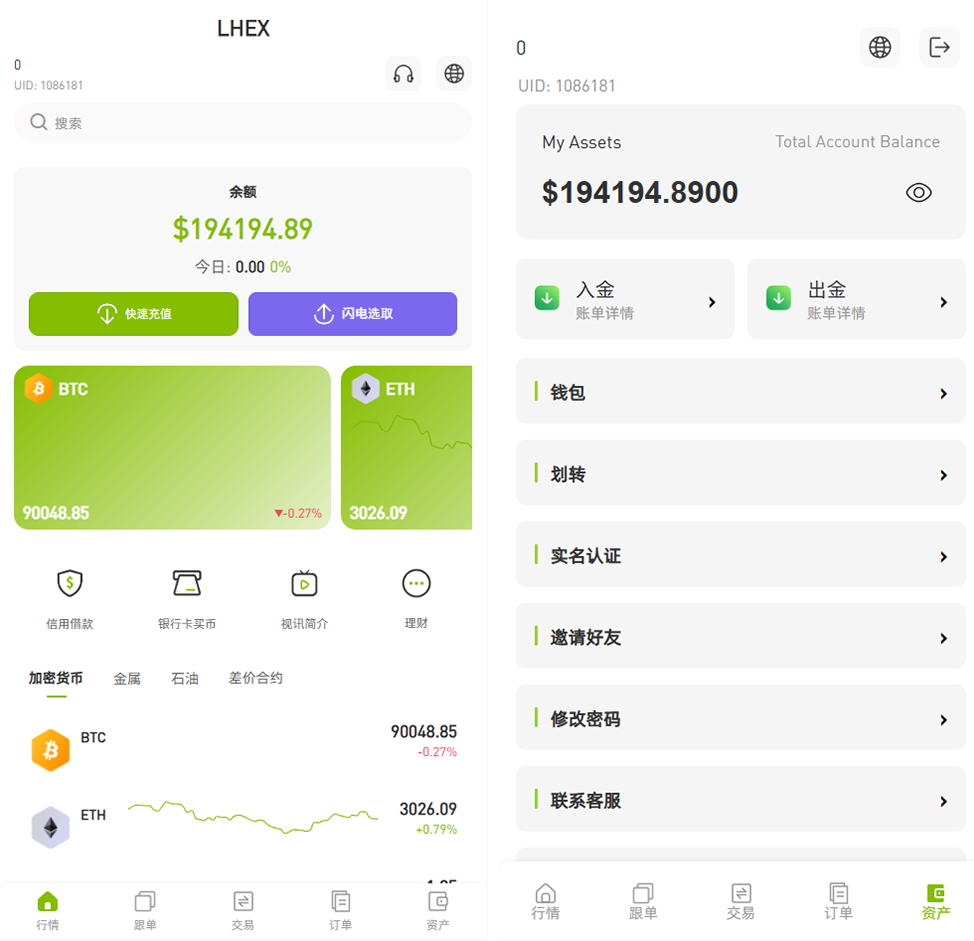Select the green BTC price card
Image resolution: width=974 pixels, height=941 pixels.
172,447
